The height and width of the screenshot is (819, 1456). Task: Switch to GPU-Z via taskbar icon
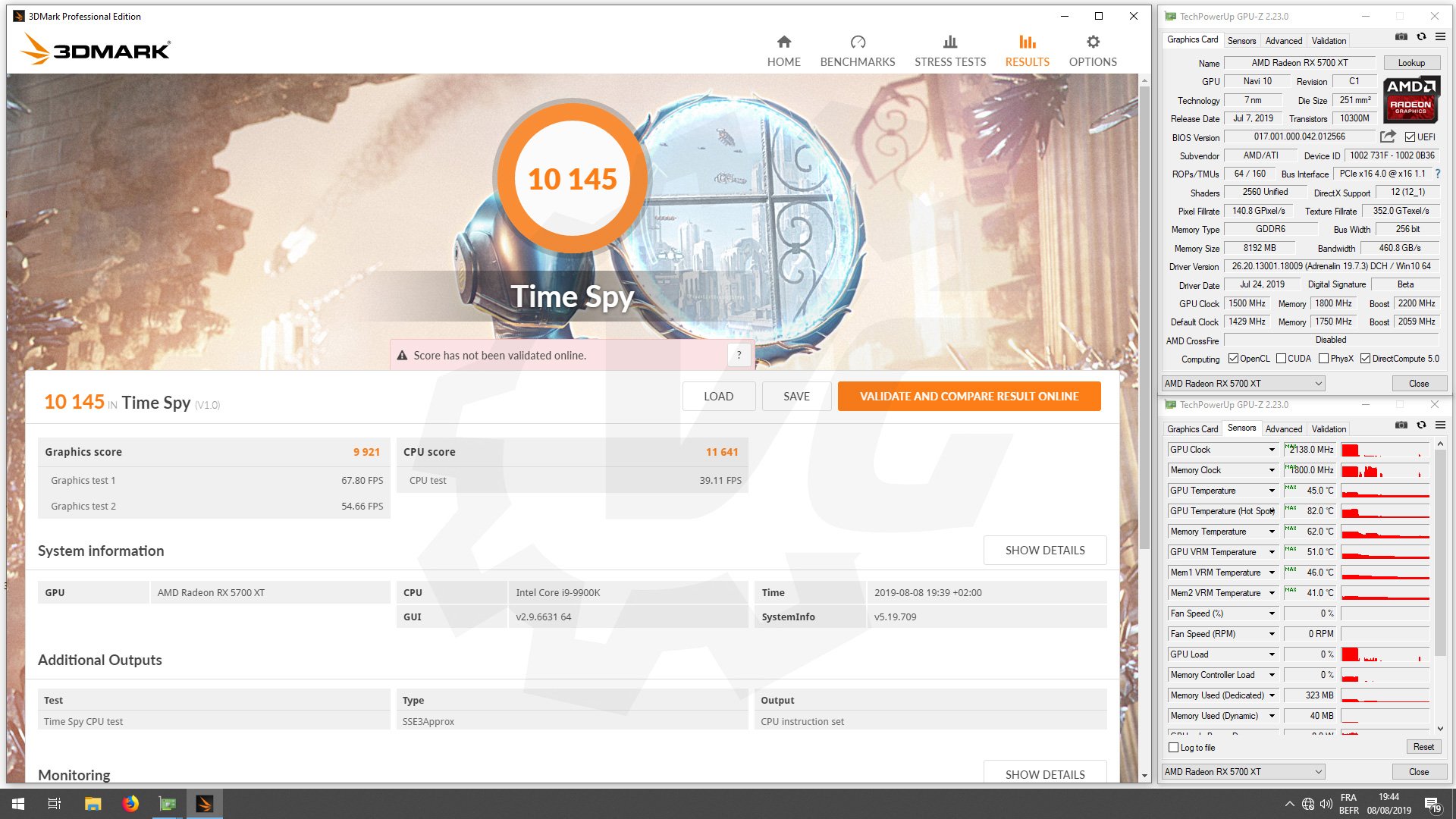point(167,804)
